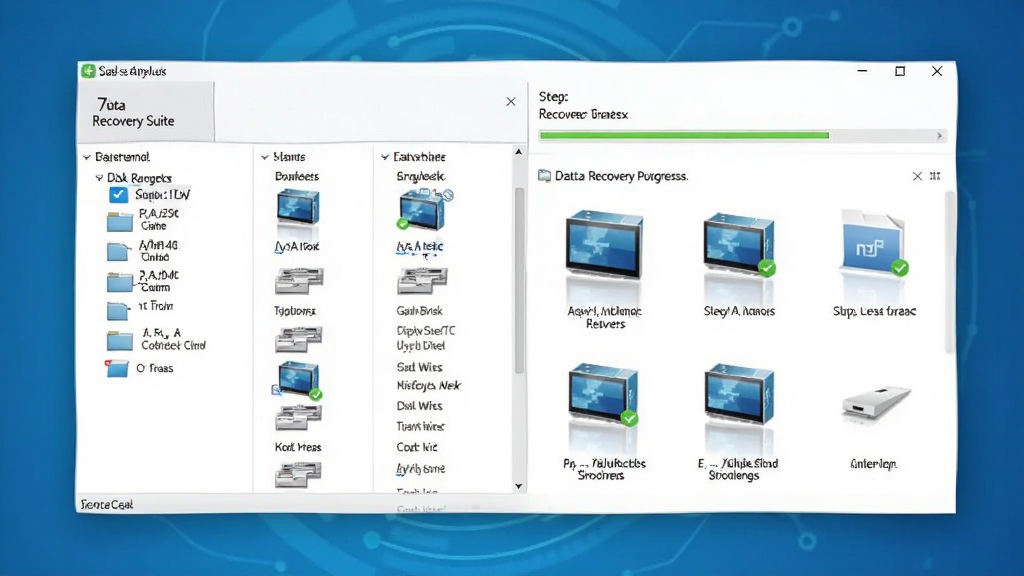Click the Recoverc Braesx step label
Screen dimensions: 1024x576
pyautogui.click(x=583, y=114)
